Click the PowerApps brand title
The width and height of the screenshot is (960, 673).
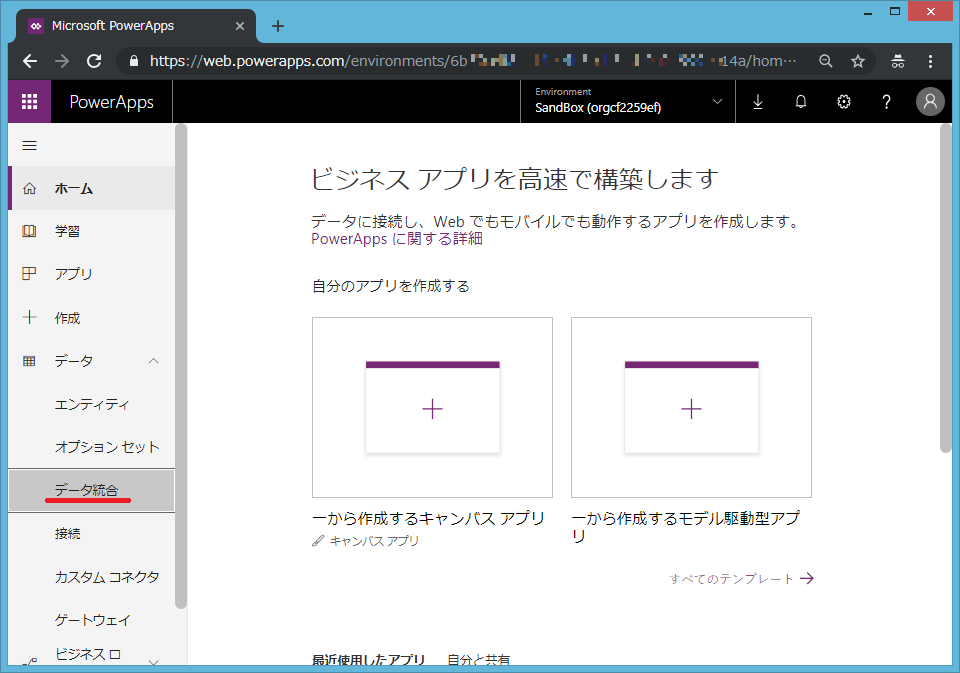[111, 102]
